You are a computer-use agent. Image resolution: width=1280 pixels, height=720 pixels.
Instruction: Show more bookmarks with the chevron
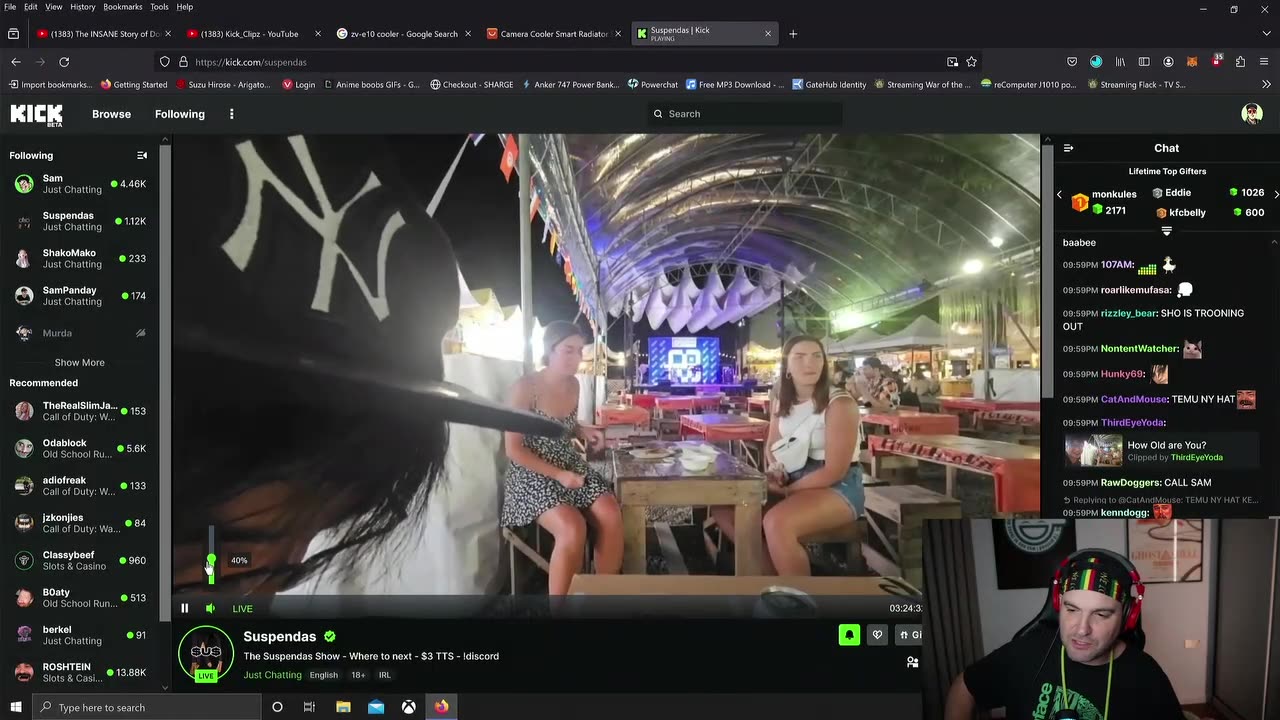pos(1265,85)
